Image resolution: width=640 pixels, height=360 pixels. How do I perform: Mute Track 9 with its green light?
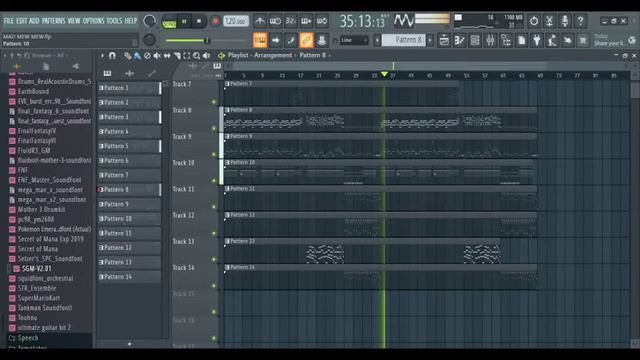click(x=214, y=154)
